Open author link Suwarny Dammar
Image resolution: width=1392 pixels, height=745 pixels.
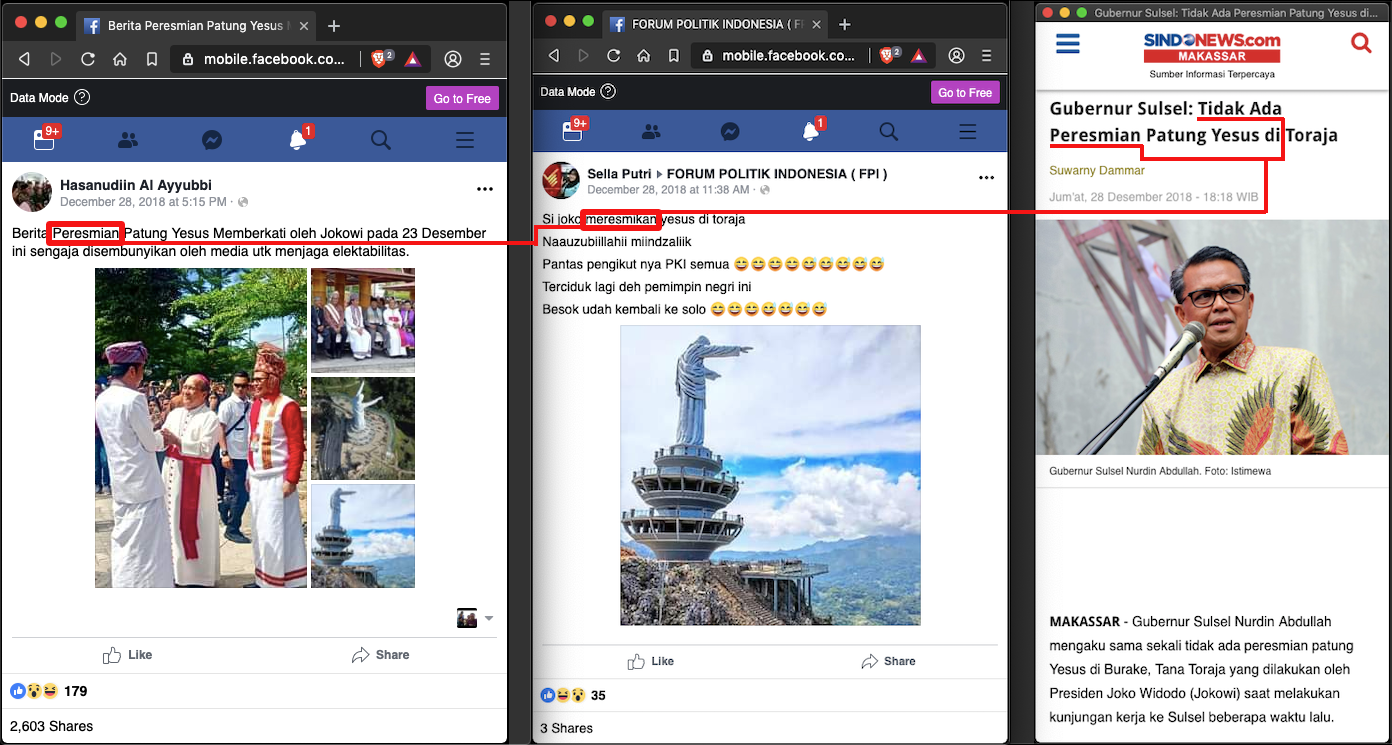1096,170
